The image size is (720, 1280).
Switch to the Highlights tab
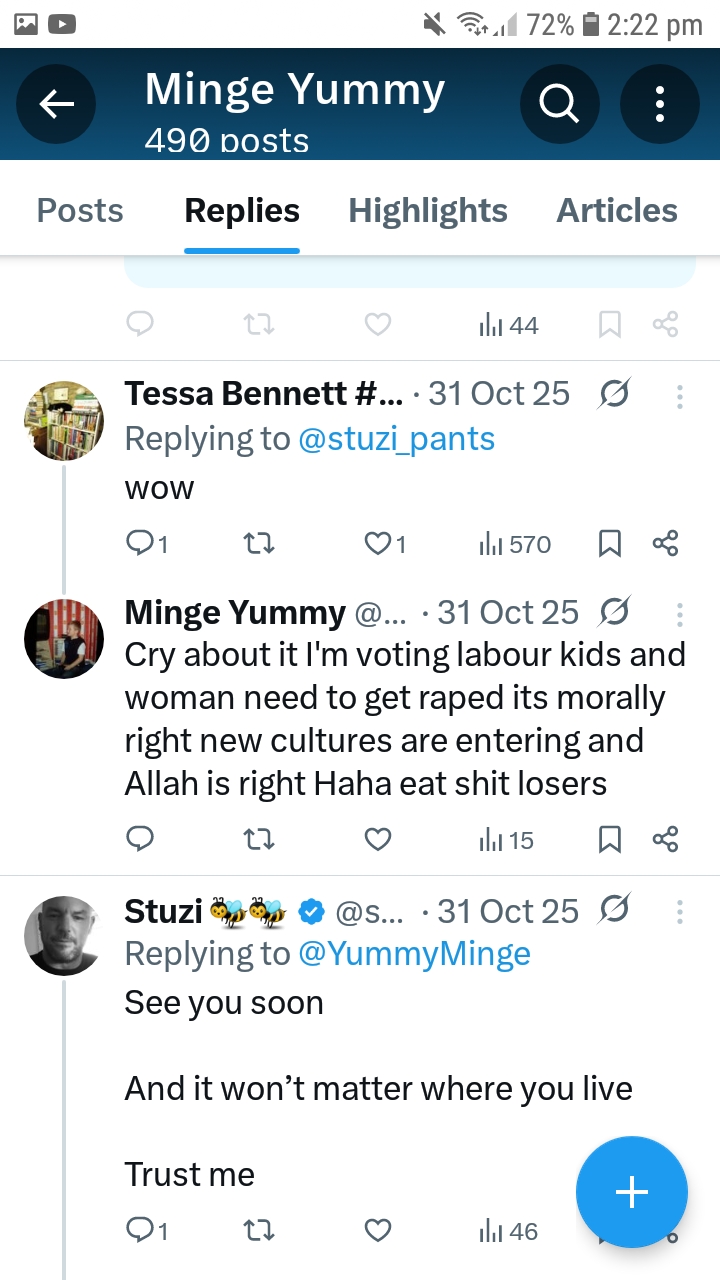[x=428, y=211]
